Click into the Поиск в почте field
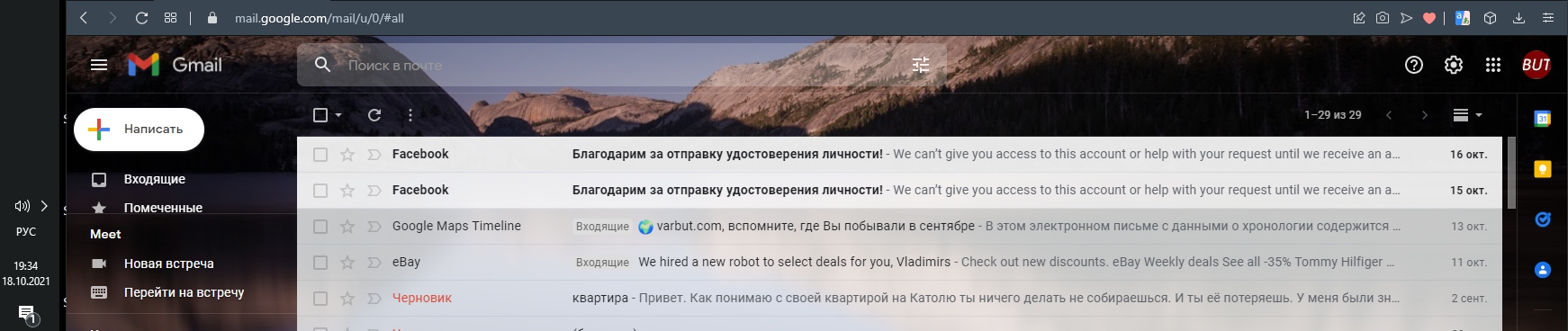Screen dimensions: 1568x331 (621, 65)
